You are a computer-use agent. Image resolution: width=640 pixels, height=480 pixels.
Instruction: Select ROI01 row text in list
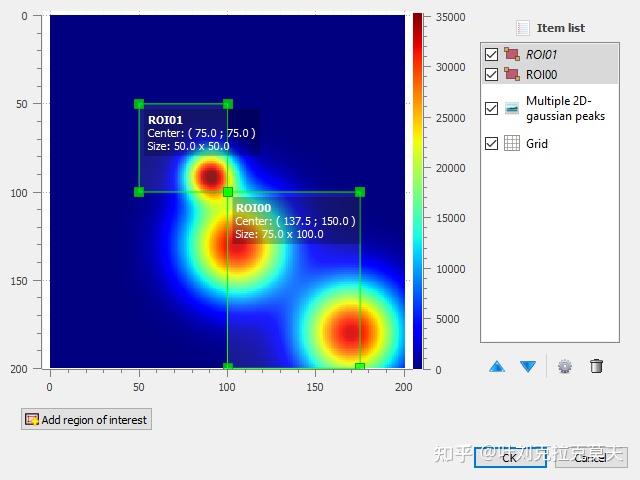[x=541, y=54]
